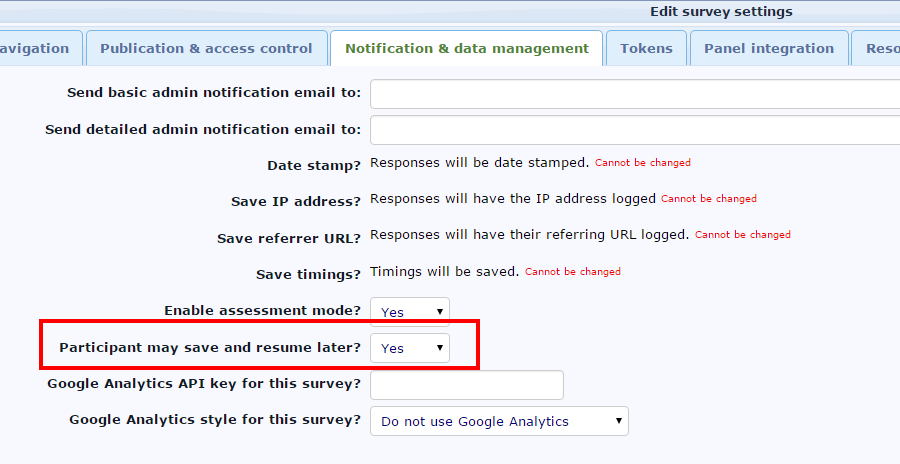Viewport: 900px width, 464px height.
Task: Click the 'Send detailed admin notification email to' label
Action: point(202,130)
